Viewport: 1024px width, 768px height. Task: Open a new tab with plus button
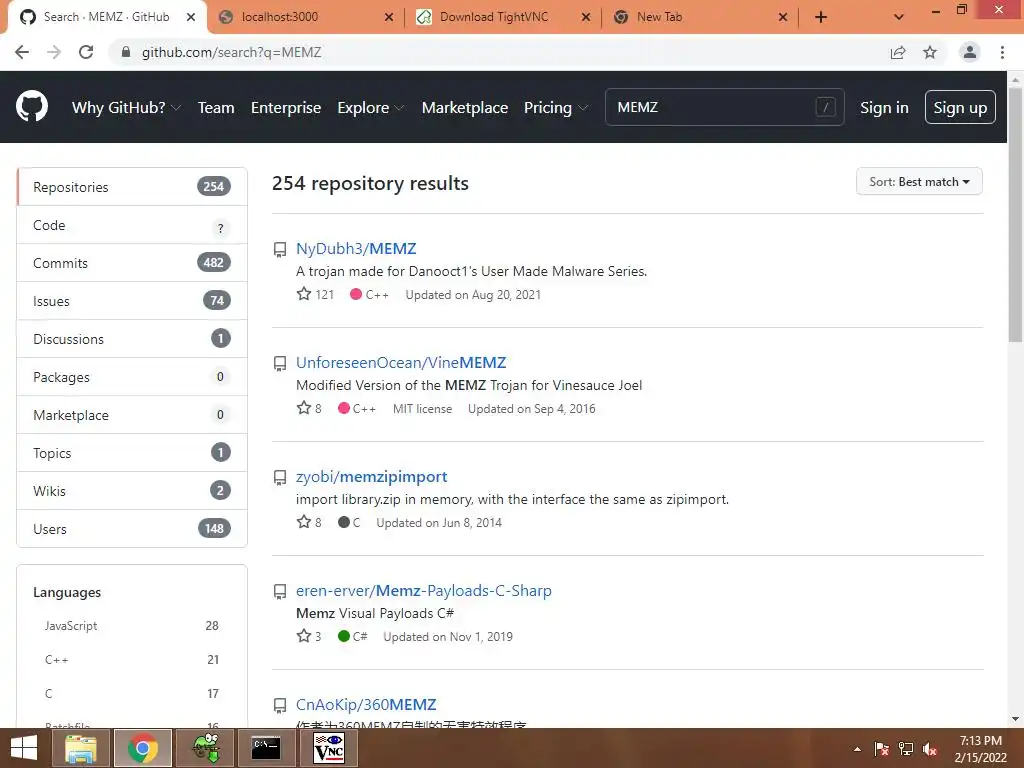click(x=821, y=17)
